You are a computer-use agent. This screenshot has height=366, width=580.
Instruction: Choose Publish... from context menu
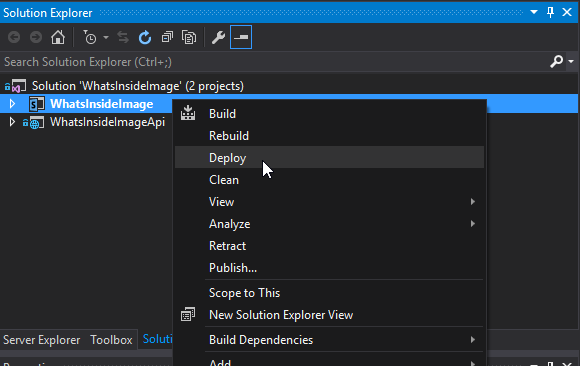pyautogui.click(x=329, y=268)
